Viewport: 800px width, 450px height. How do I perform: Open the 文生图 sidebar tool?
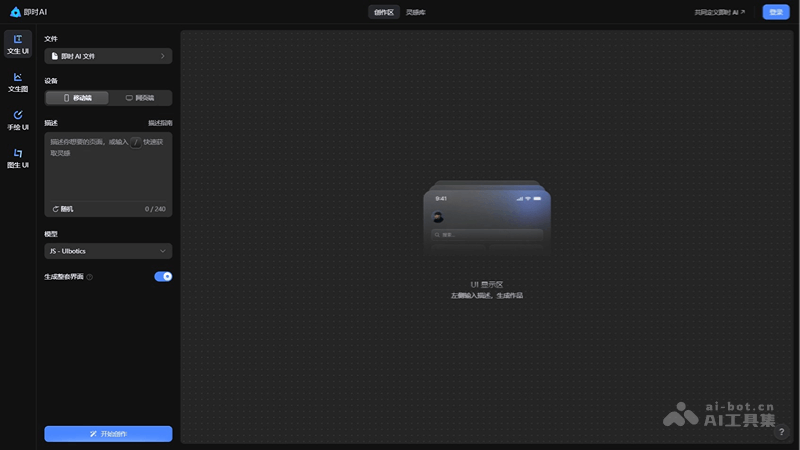[x=18, y=78]
